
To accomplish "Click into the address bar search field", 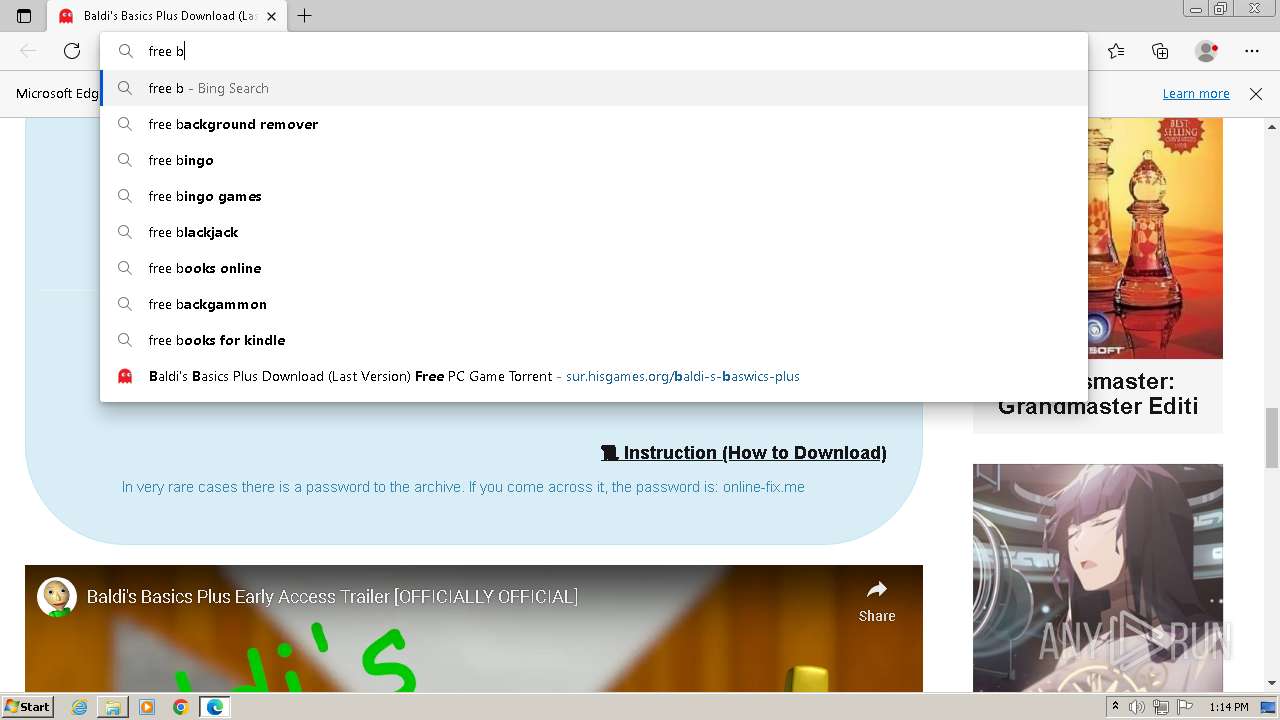I will (x=594, y=51).
